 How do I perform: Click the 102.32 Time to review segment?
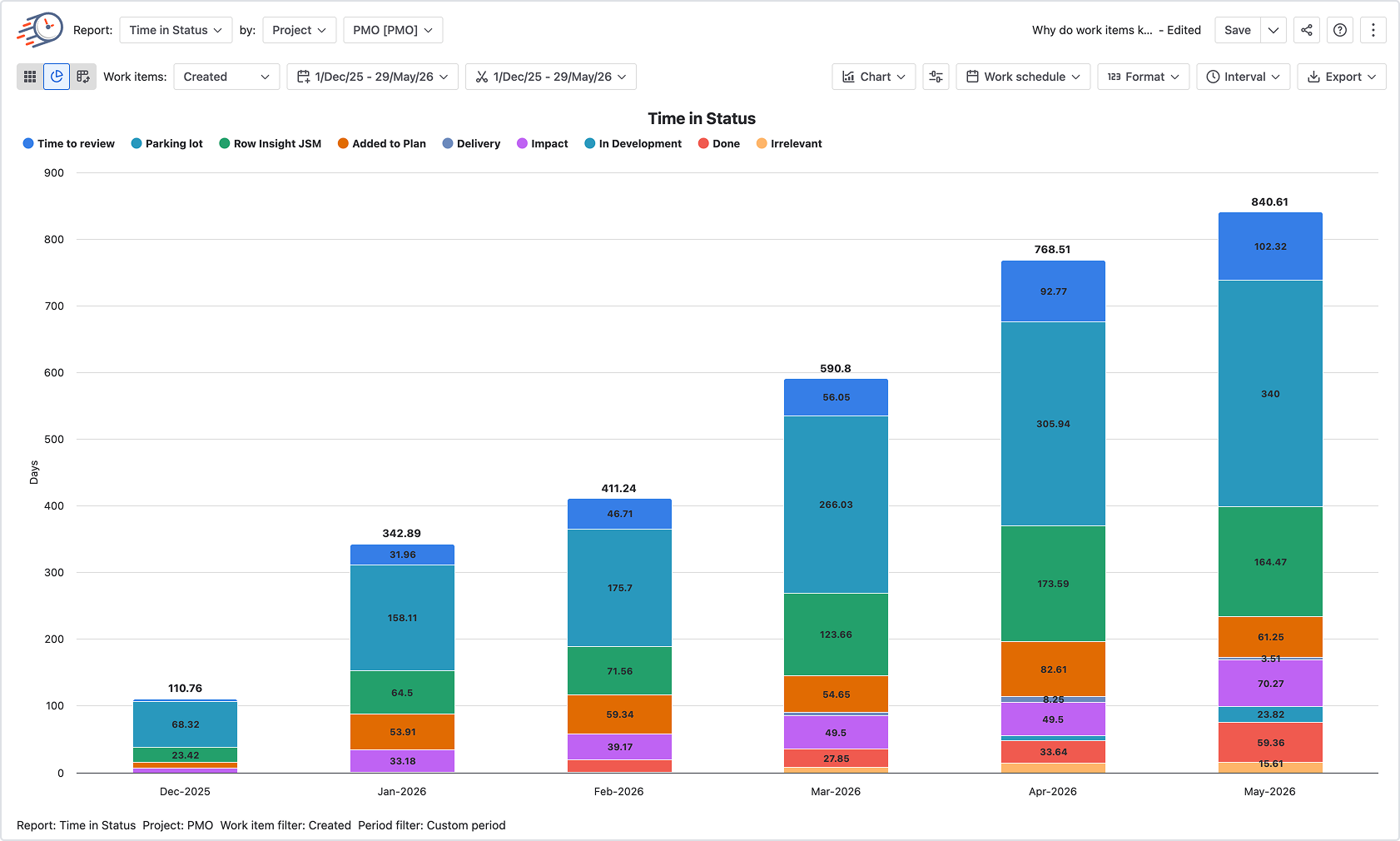(1270, 246)
